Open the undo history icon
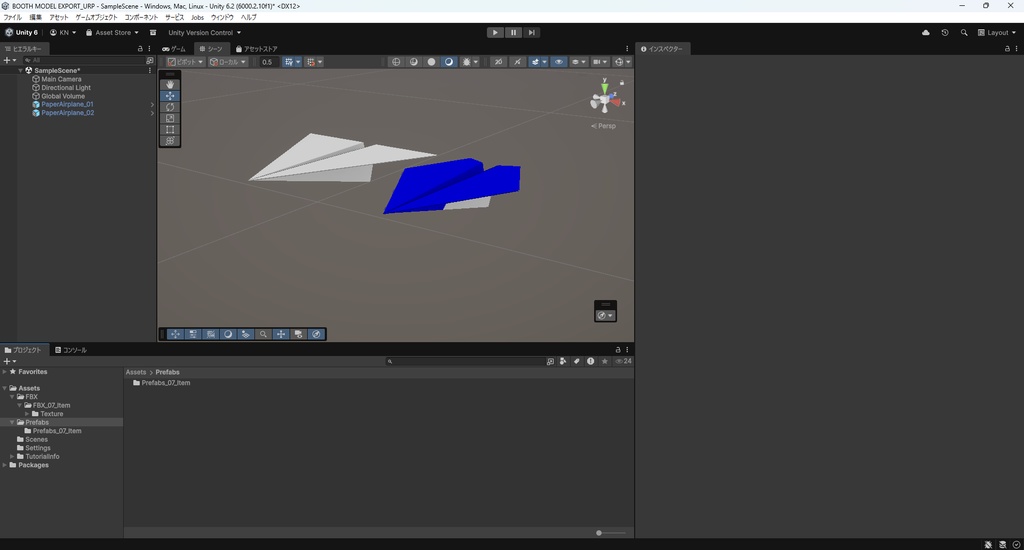 (x=944, y=33)
